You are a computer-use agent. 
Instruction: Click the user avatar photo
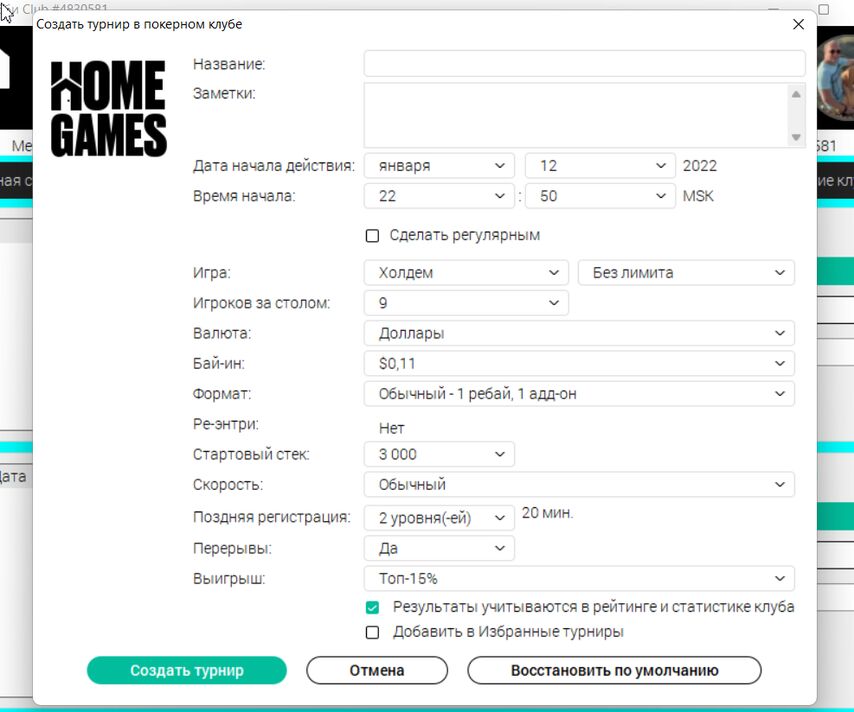pos(835,85)
